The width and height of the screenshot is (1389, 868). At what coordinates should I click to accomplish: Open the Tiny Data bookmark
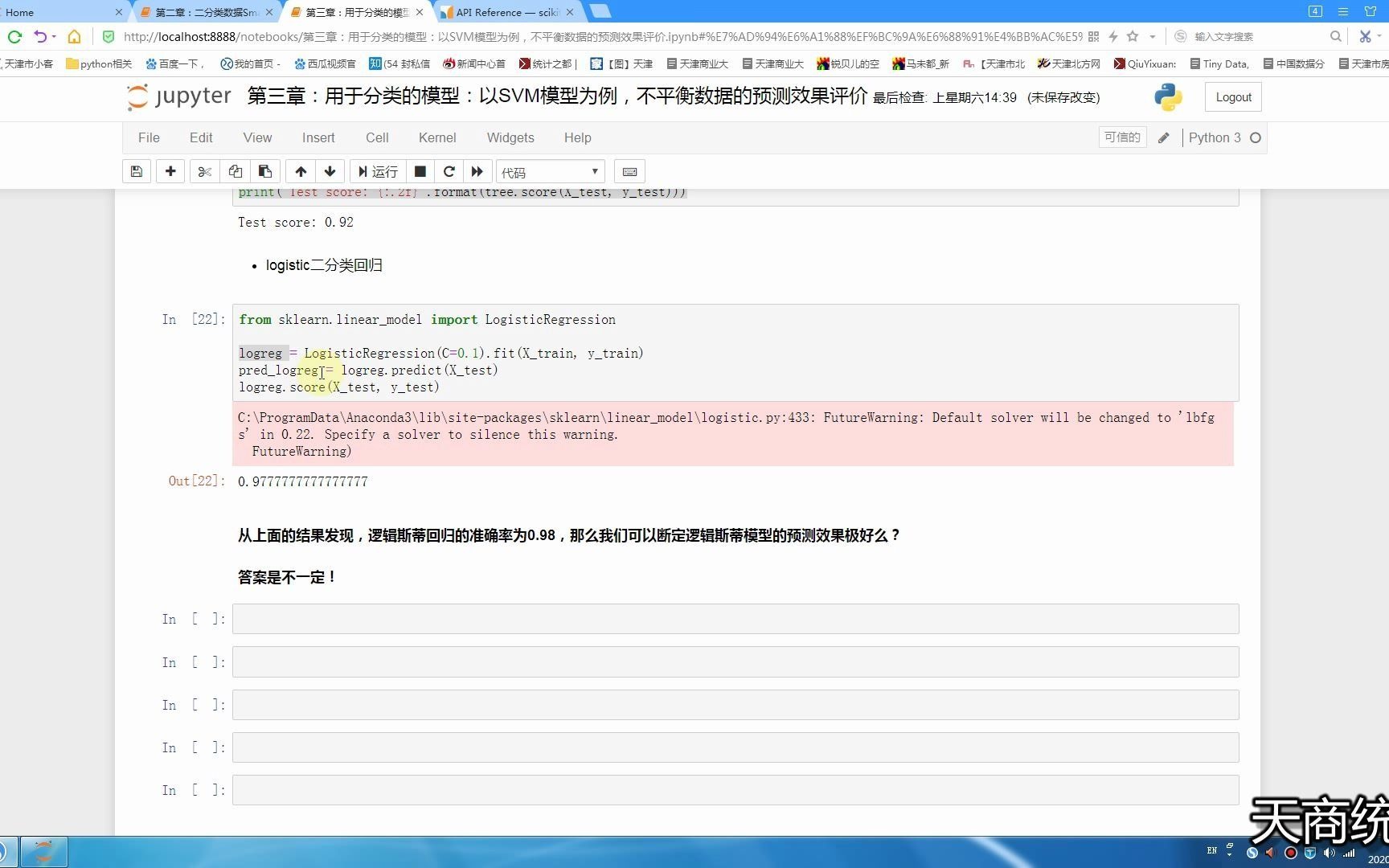coord(1219,63)
